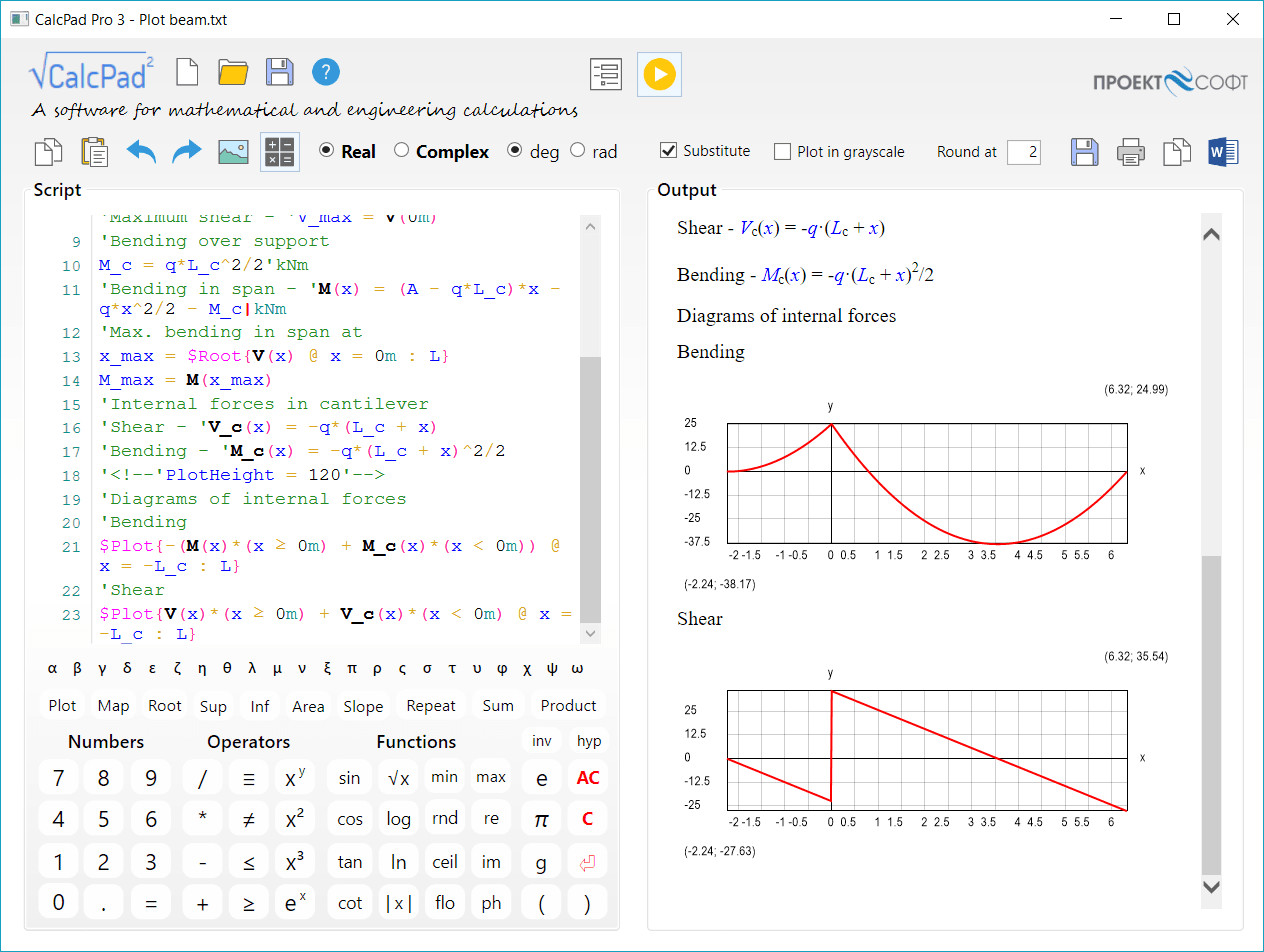Click script line "M_max = M(x_max)"
The height and width of the screenshot is (952, 1264).
click(185, 380)
